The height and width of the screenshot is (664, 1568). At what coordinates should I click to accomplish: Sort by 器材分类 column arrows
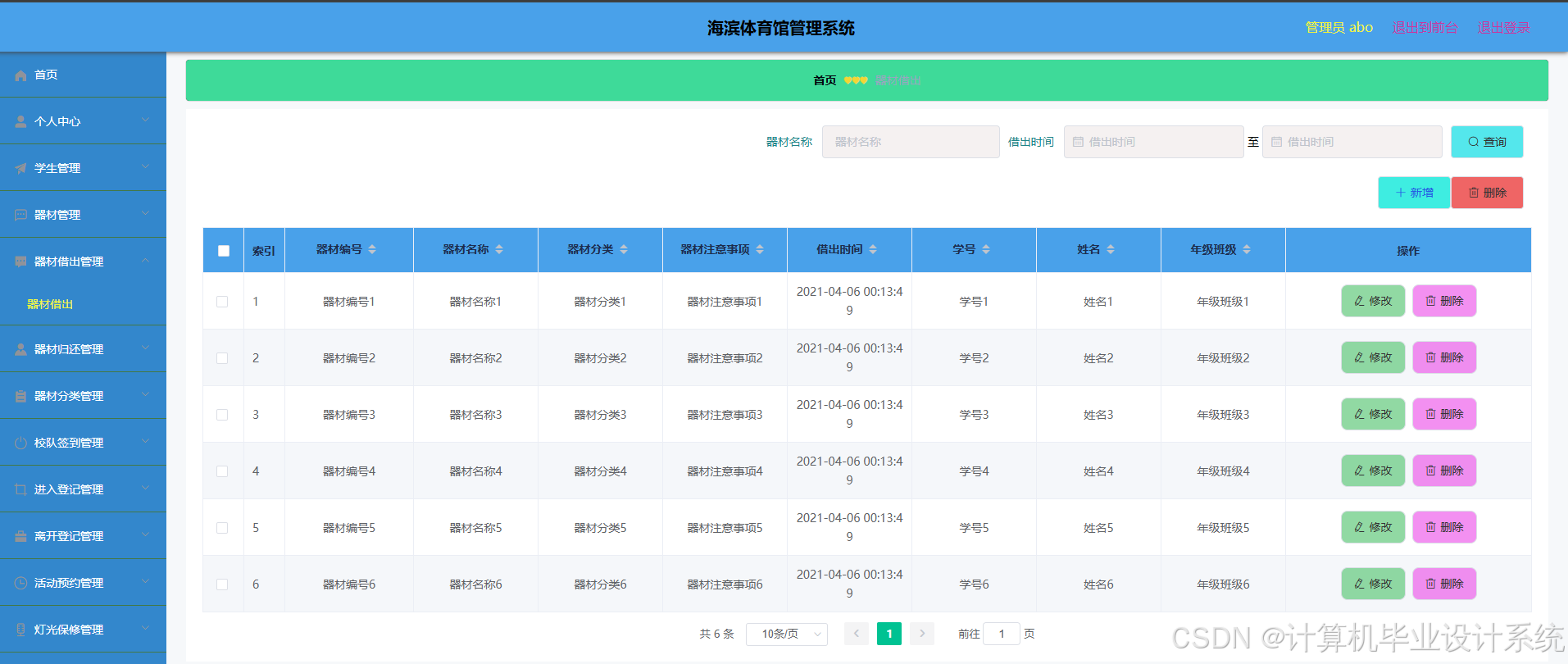[x=624, y=249]
